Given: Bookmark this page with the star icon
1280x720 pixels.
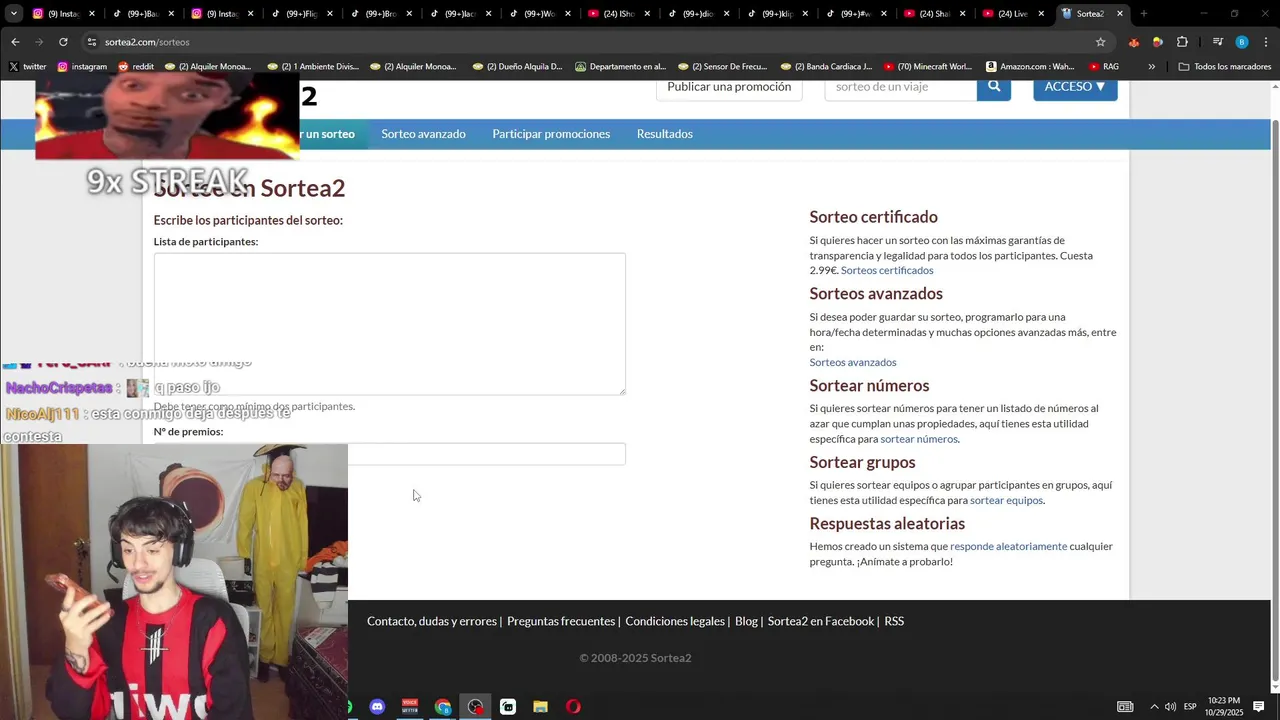Looking at the screenshot, I should click(x=1101, y=42).
